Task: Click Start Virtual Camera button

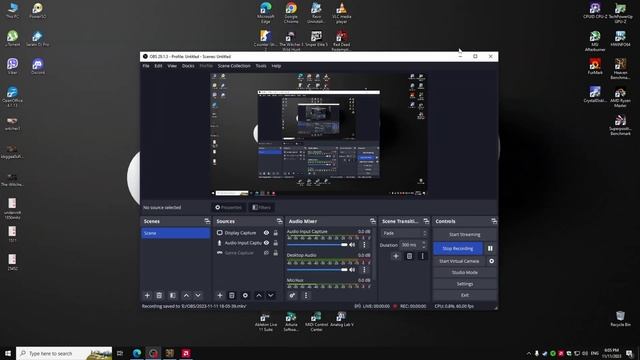Action: click(459, 261)
